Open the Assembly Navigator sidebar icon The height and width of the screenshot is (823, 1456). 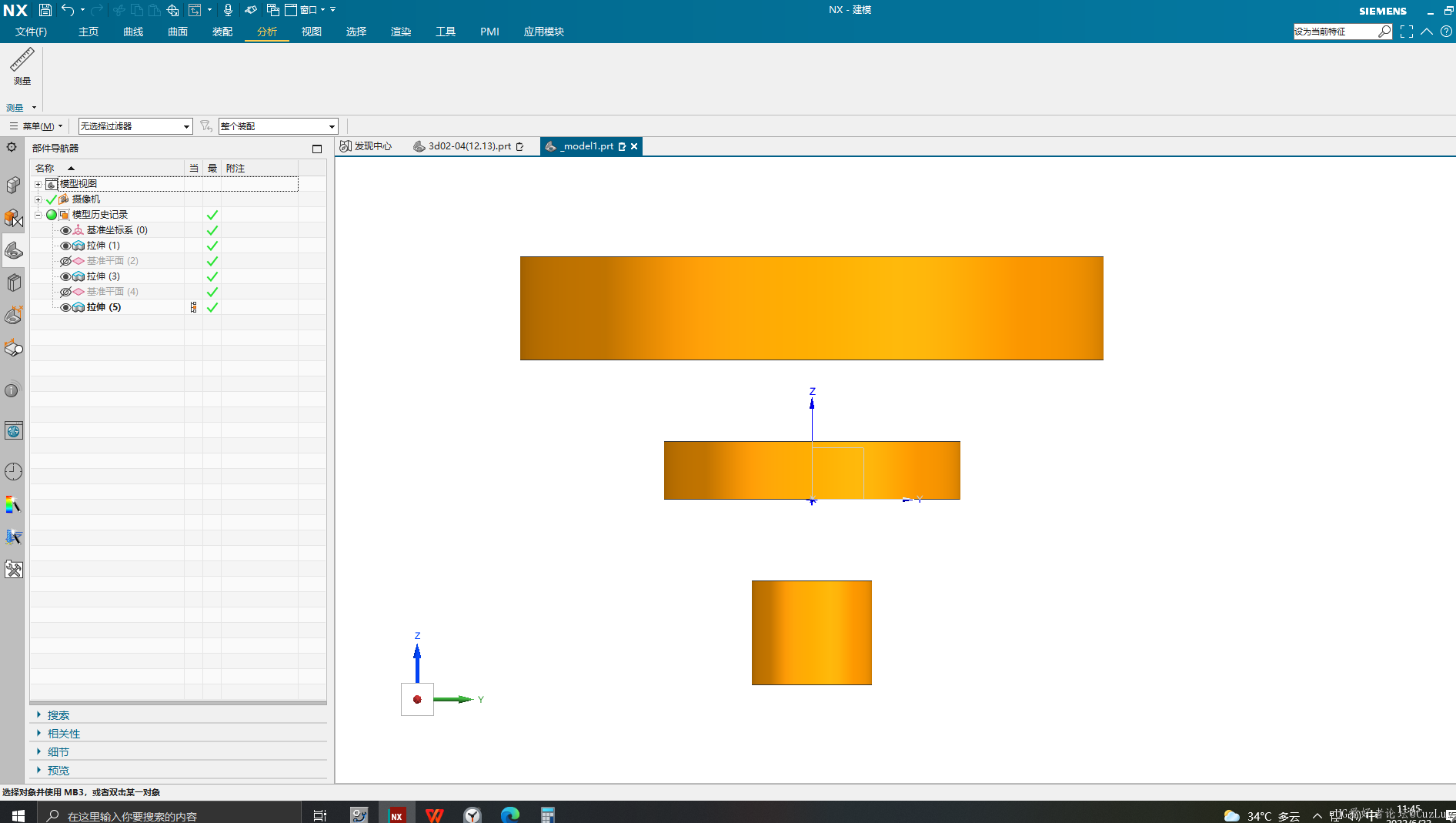tap(13, 186)
